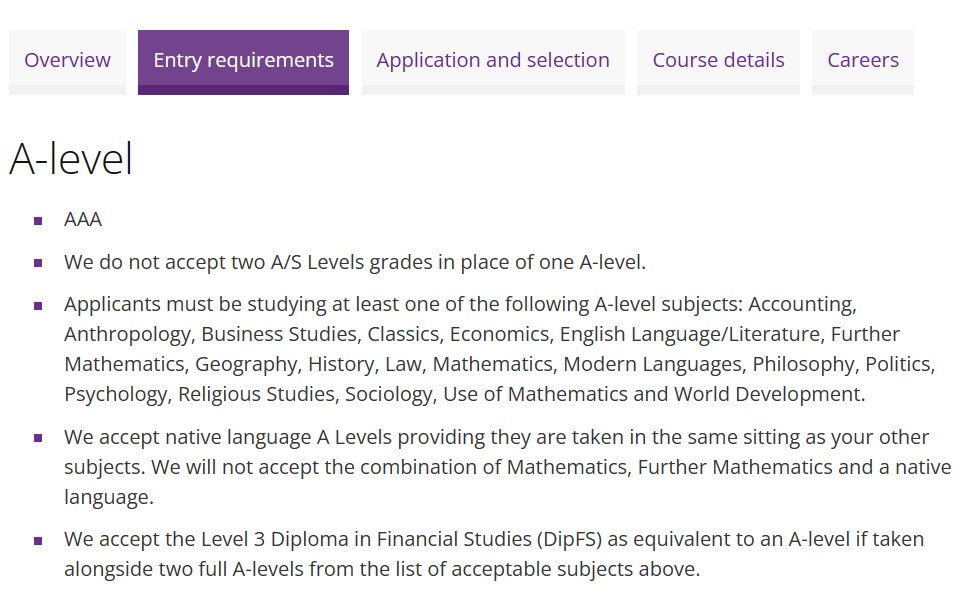The width and height of the screenshot is (960, 605).
Task: Click the AAA grade requirement text
Action: [x=83, y=219]
